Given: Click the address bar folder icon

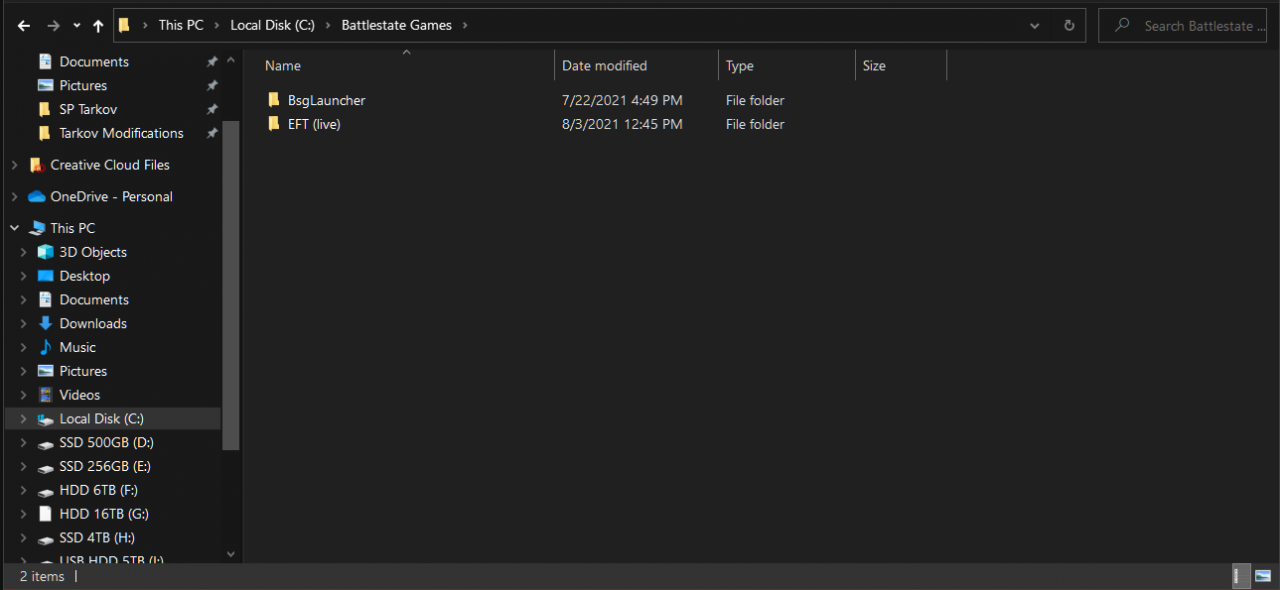Looking at the screenshot, I should click(x=124, y=25).
